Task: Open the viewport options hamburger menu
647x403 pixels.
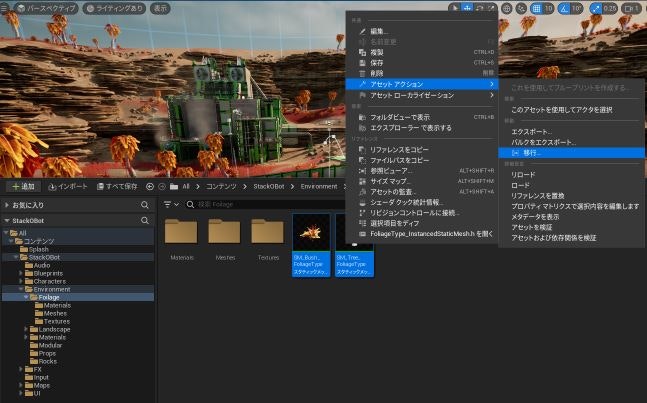Action: [x=5, y=8]
